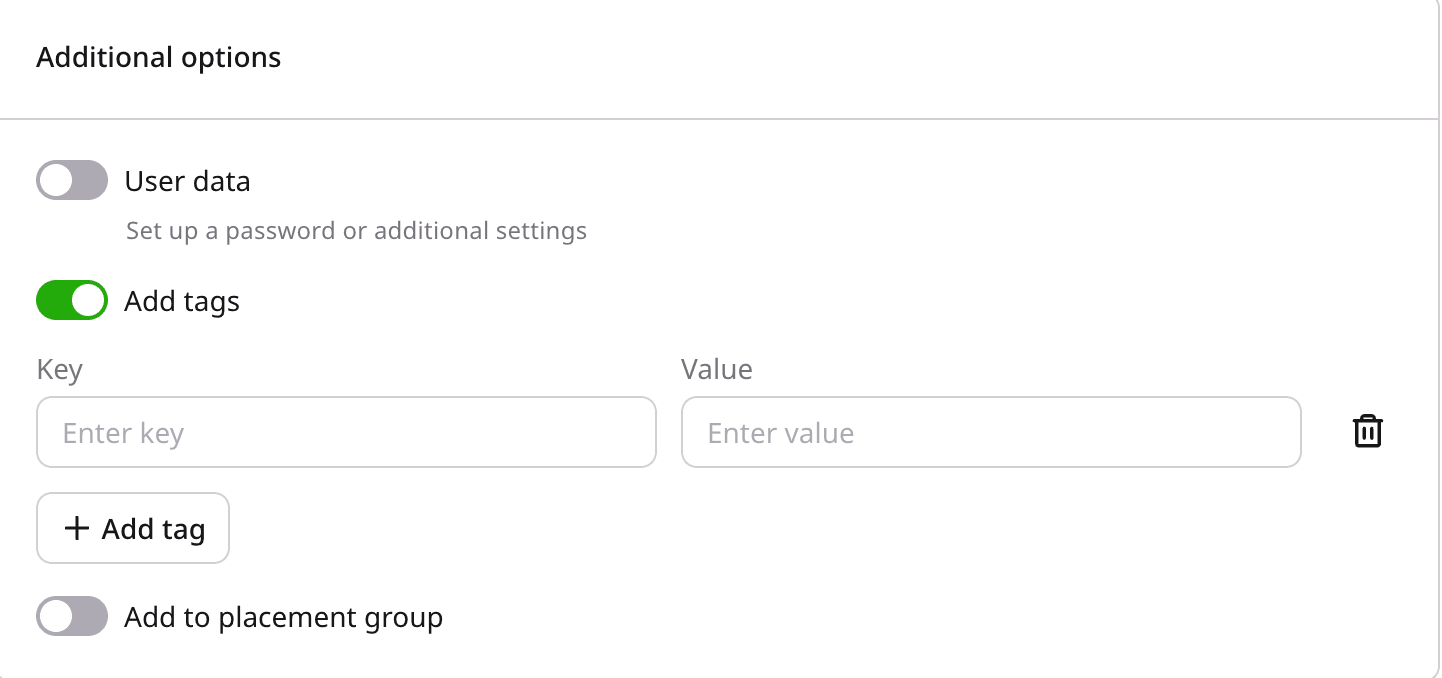This screenshot has width=1442, height=678.
Task: Click the "Value" field label
Action: (x=716, y=370)
